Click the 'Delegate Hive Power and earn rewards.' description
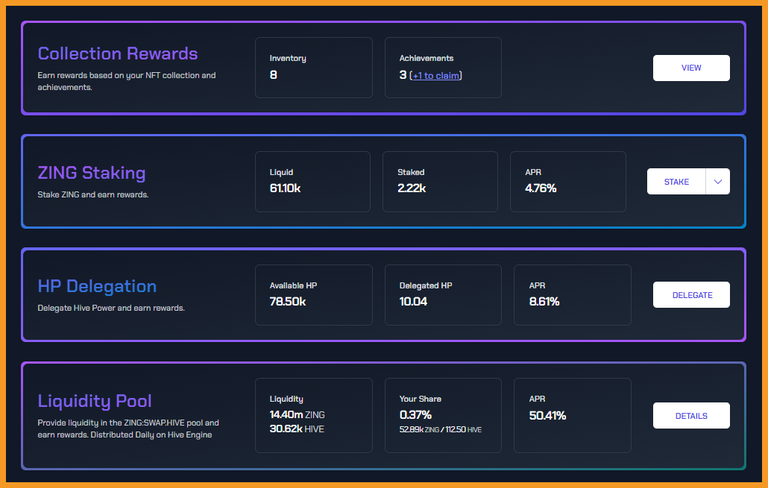768x488 pixels. tap(111, 308)
